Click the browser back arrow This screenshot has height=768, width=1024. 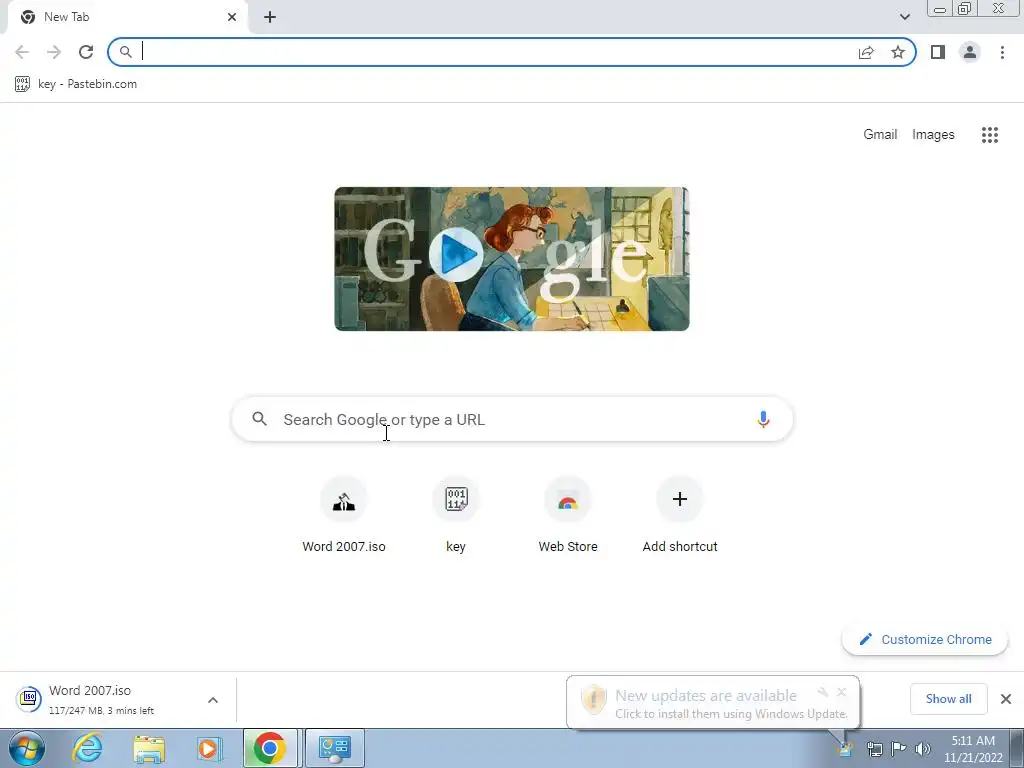point(22,52)
